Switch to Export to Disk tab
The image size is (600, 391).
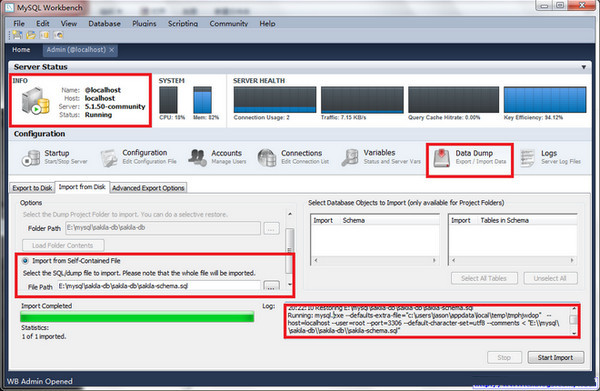click(x=32, y=188)
